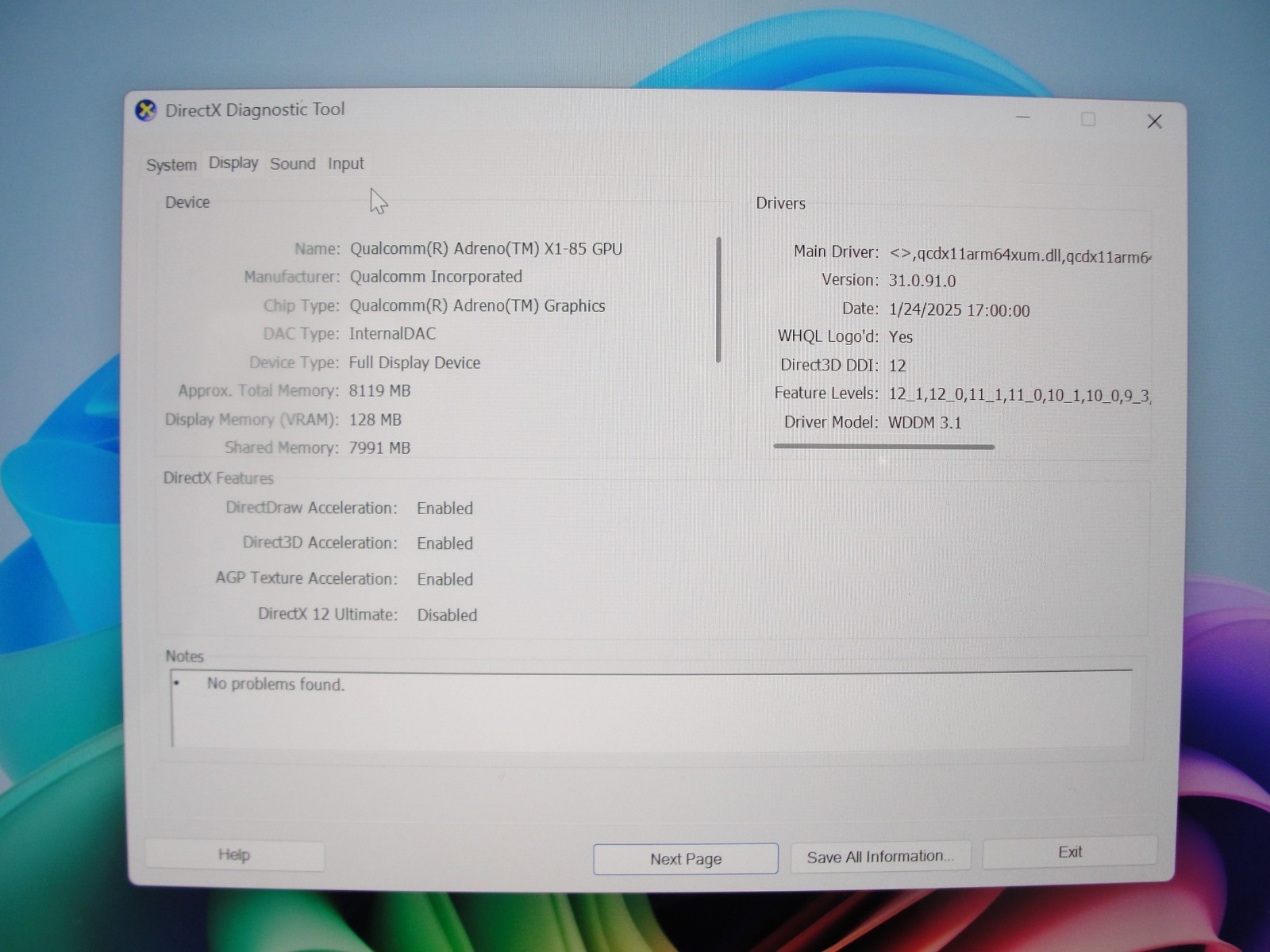This screenshot has width=1270, height=952.
Task: Go to the Input tab
Action: pos(346,163)
